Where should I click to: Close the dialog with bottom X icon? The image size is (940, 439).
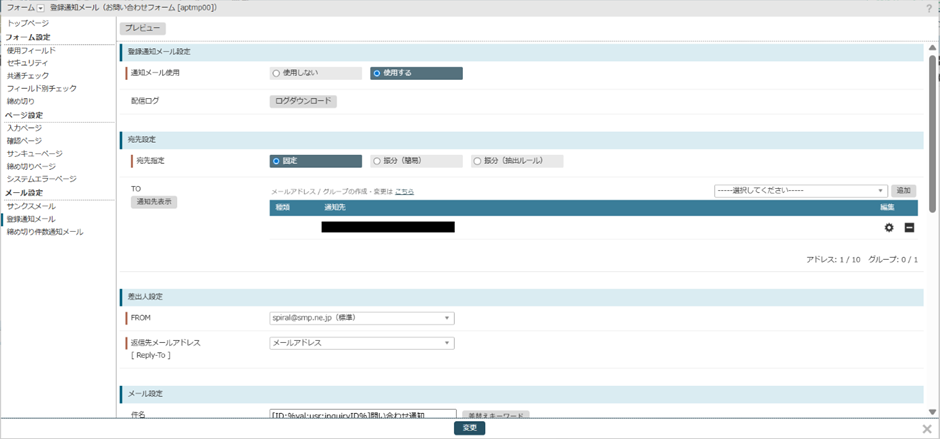(x=926, y=428)
